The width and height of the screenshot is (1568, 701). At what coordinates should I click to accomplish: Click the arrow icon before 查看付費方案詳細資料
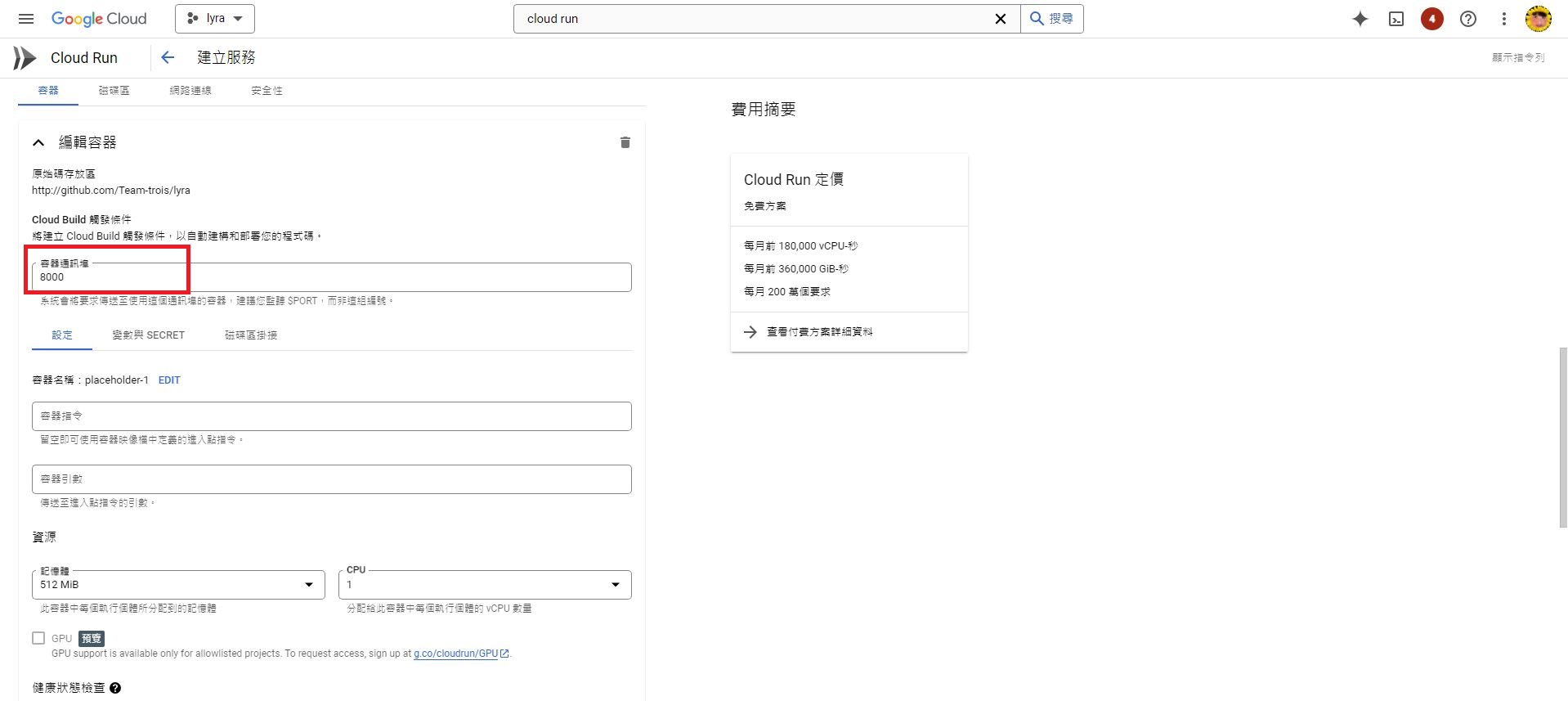[750, 332]
